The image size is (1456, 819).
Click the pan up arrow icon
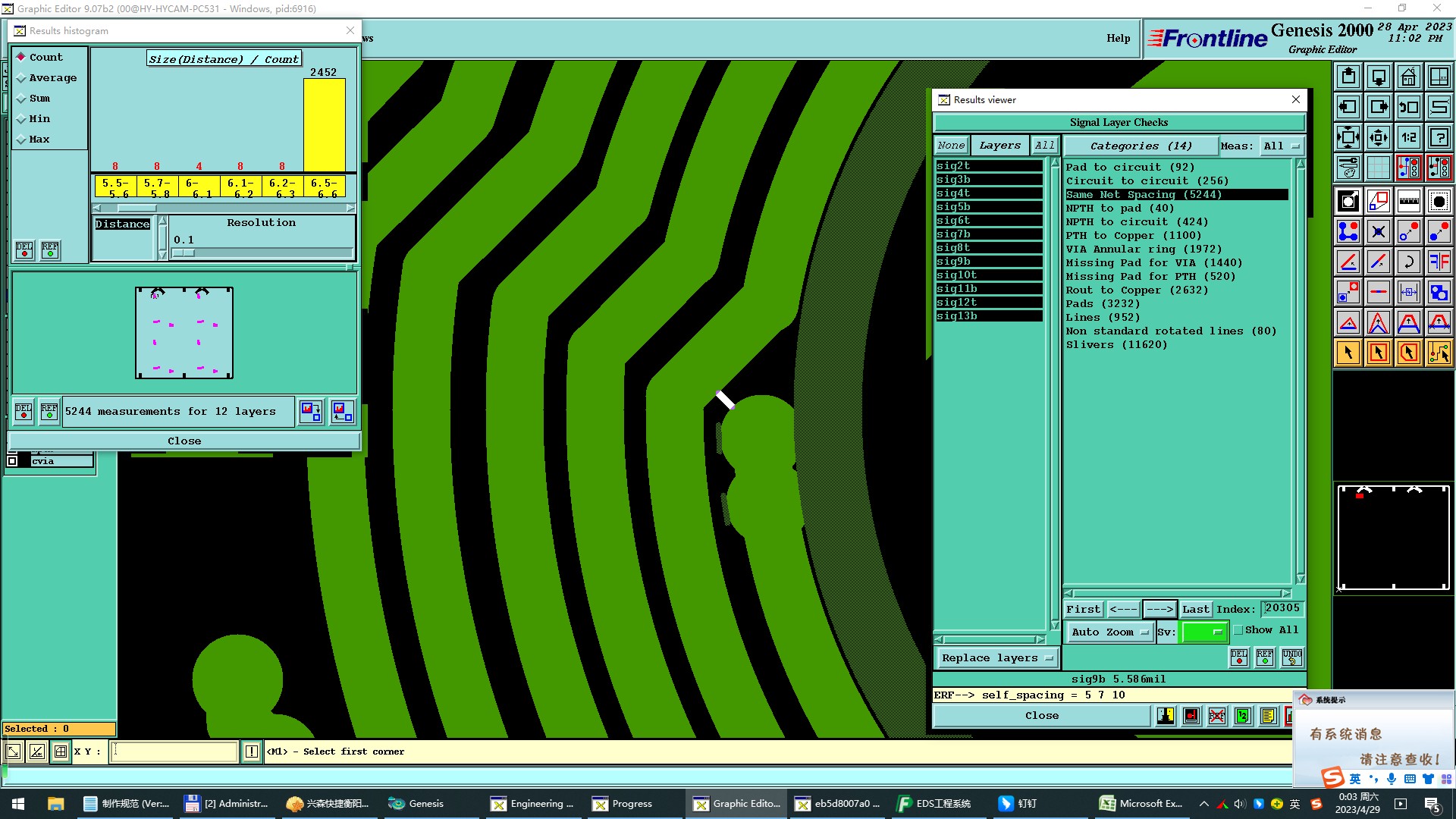point(1348,77)
